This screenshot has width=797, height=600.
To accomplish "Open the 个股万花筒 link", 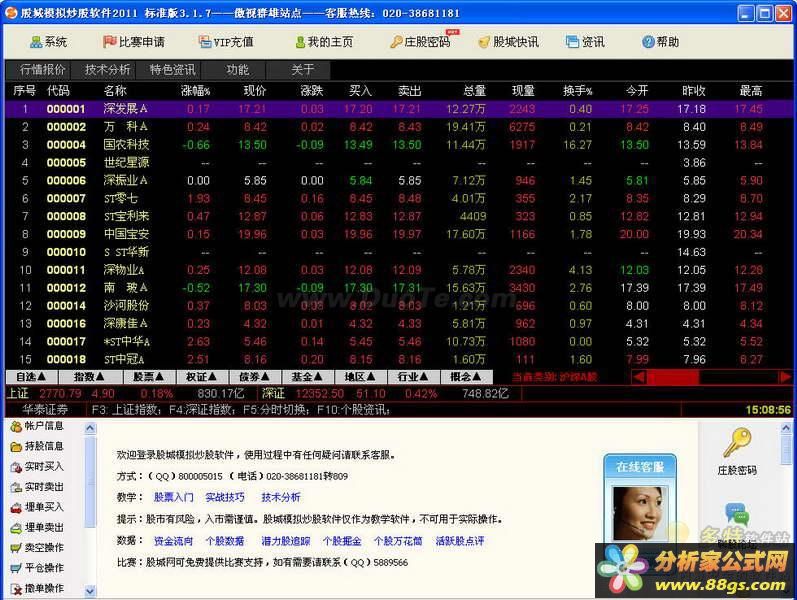I will click(398, 541).
